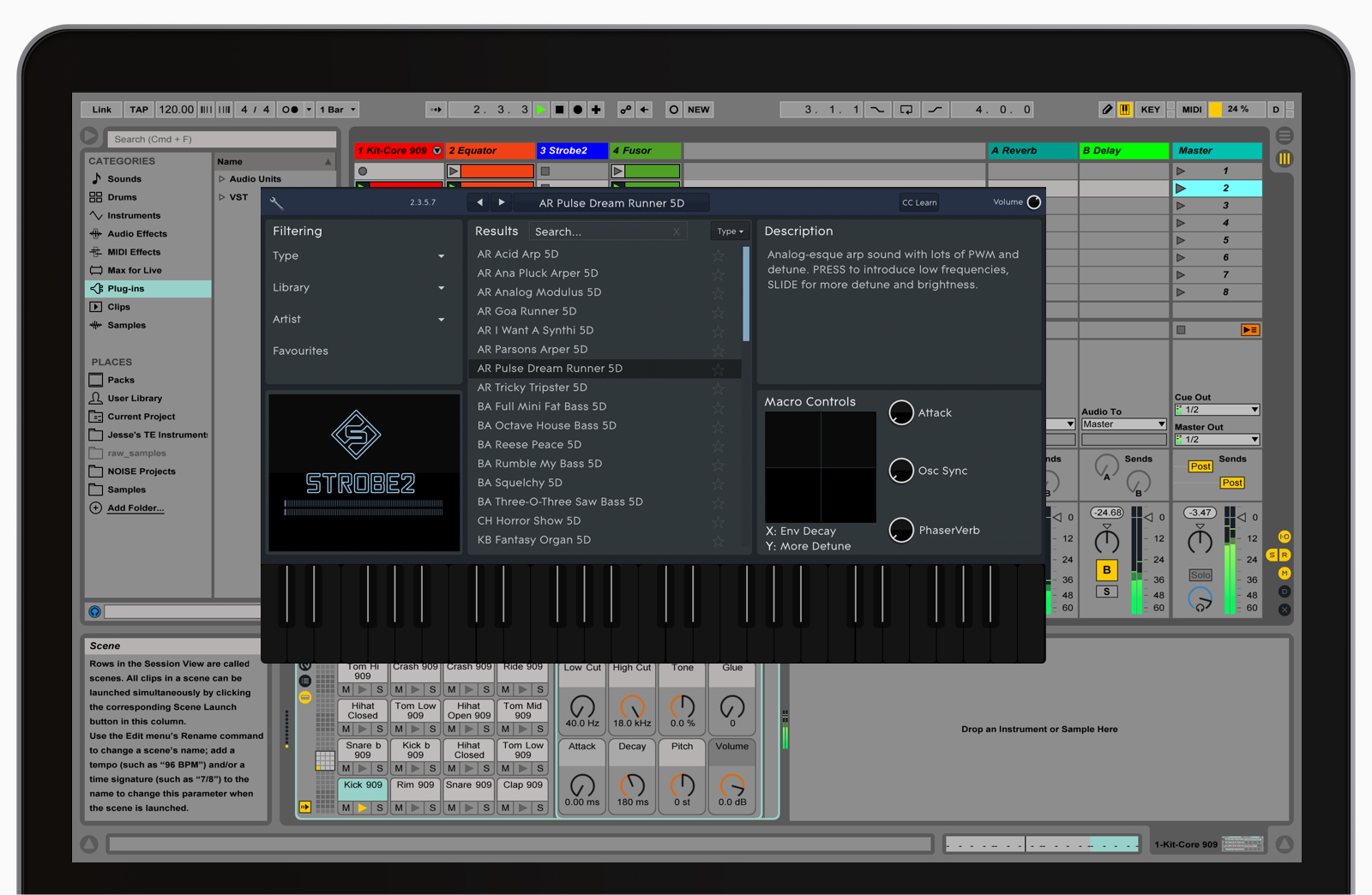
Task: Go to next Strobe2 preset arrow
Action: point(502,202)
